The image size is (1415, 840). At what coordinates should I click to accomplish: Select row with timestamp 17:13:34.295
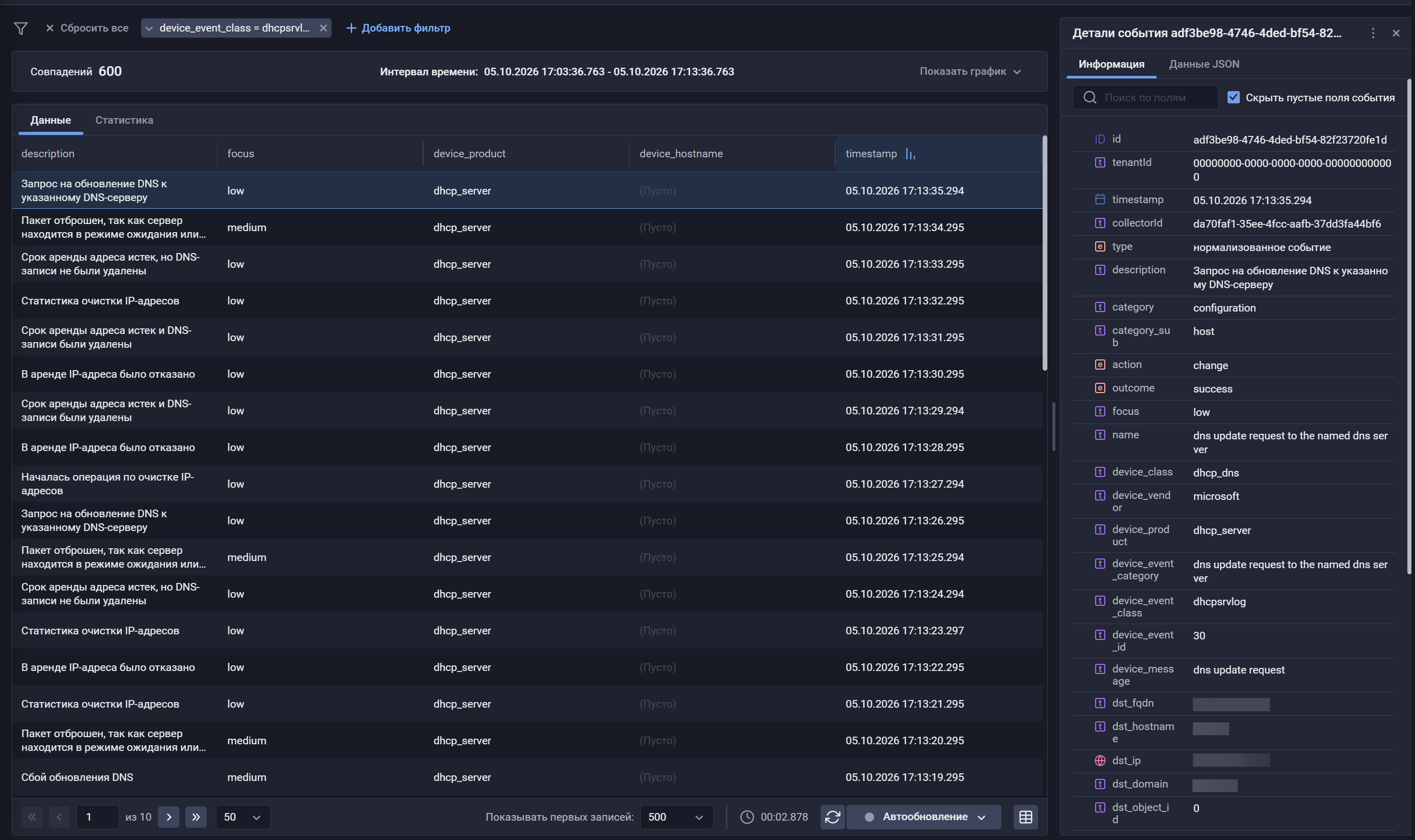[x=527, y=228]
